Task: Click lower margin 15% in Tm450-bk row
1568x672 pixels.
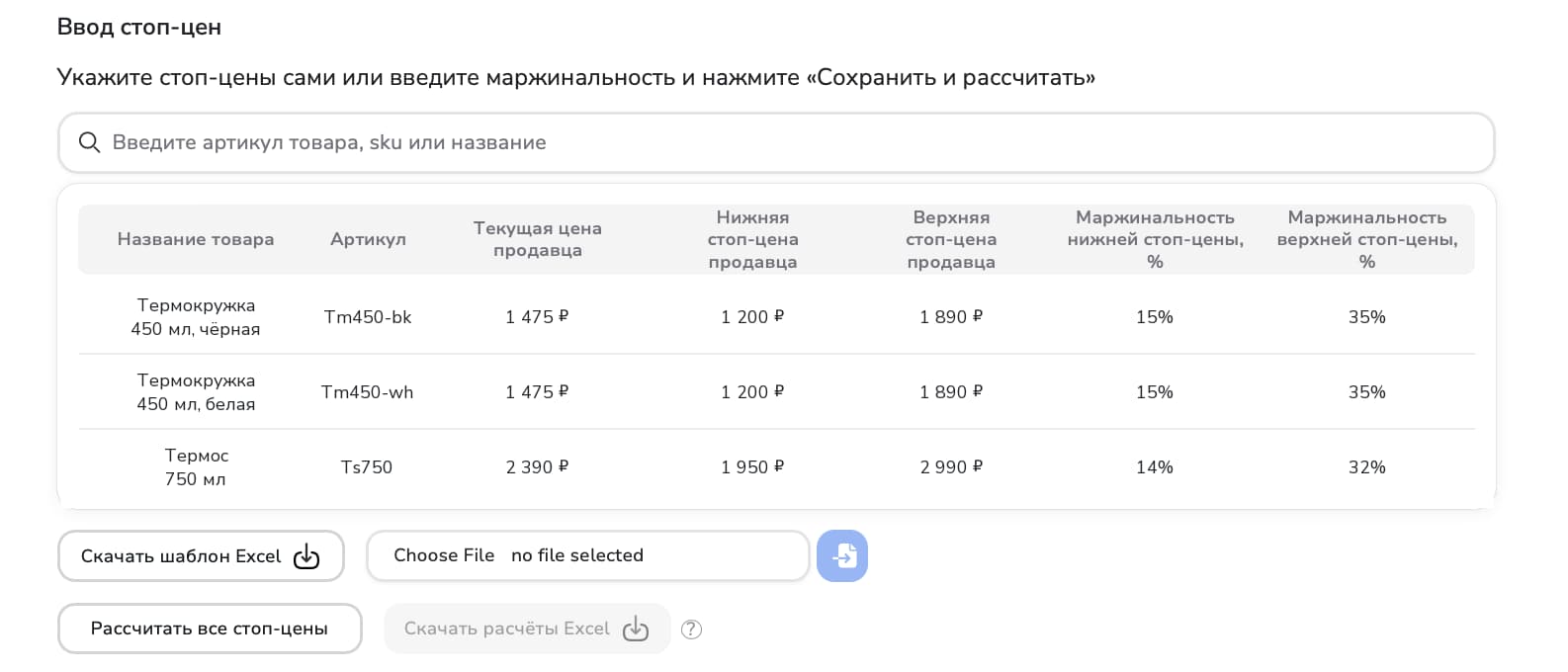Action: click(1155, 317)
